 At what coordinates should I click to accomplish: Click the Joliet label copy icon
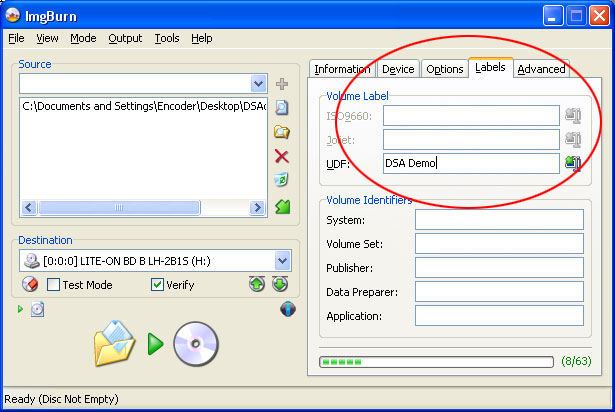pyautogui.click(x=573, y=139)
